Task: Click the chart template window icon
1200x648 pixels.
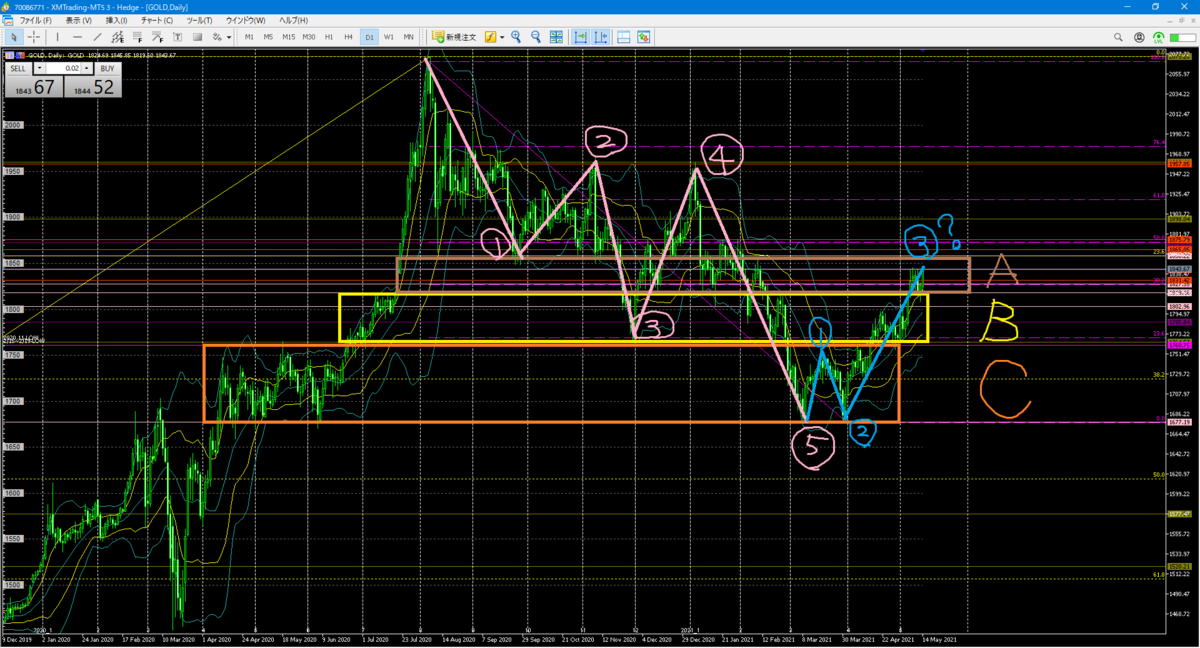Action: coord(623,37)
